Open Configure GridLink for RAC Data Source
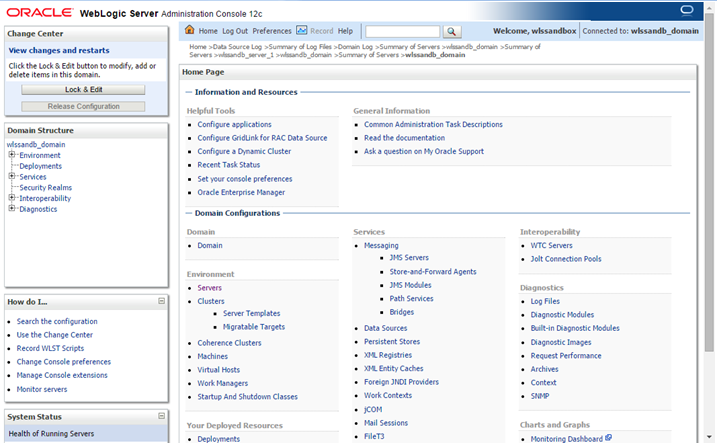 pyautogui.click(x=262, y=138)
